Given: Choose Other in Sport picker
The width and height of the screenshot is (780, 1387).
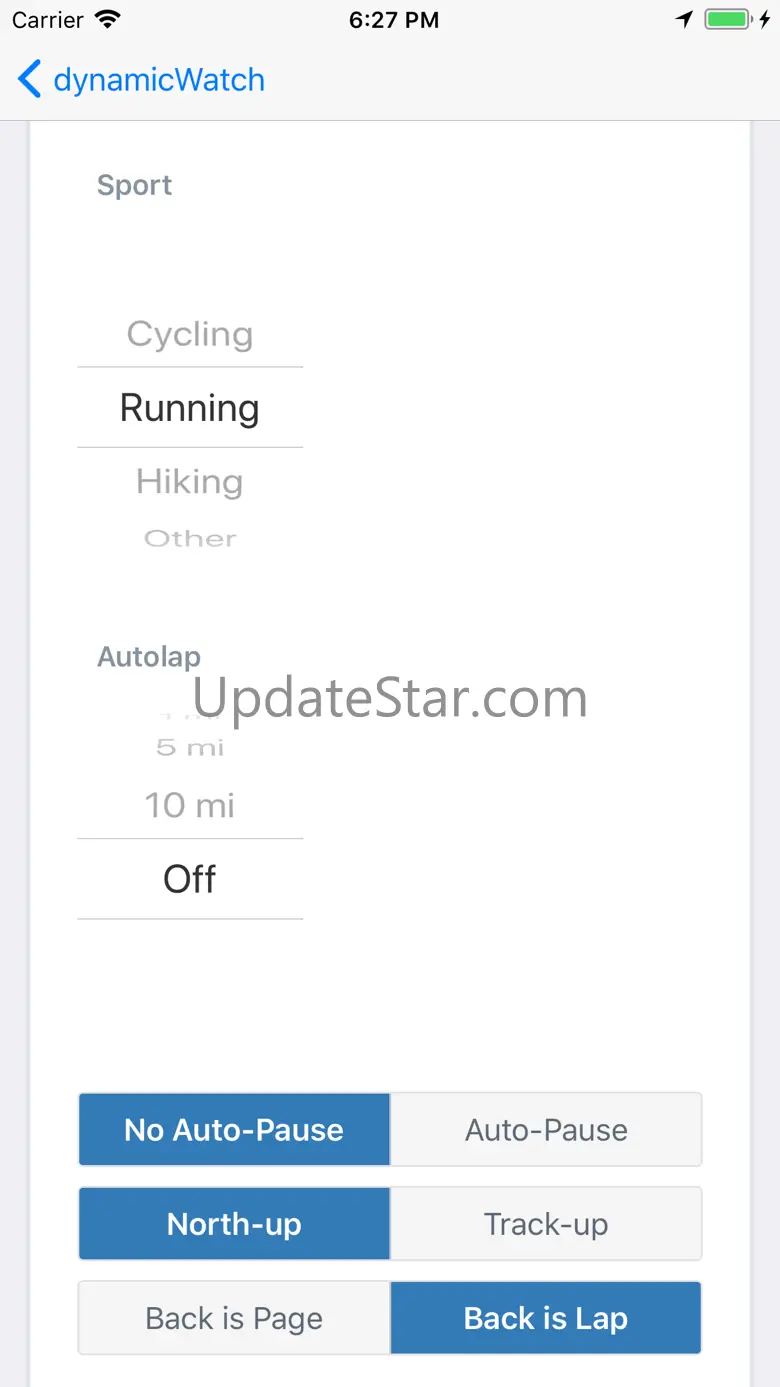Looking at the screenshot, I should click(190, 539).
